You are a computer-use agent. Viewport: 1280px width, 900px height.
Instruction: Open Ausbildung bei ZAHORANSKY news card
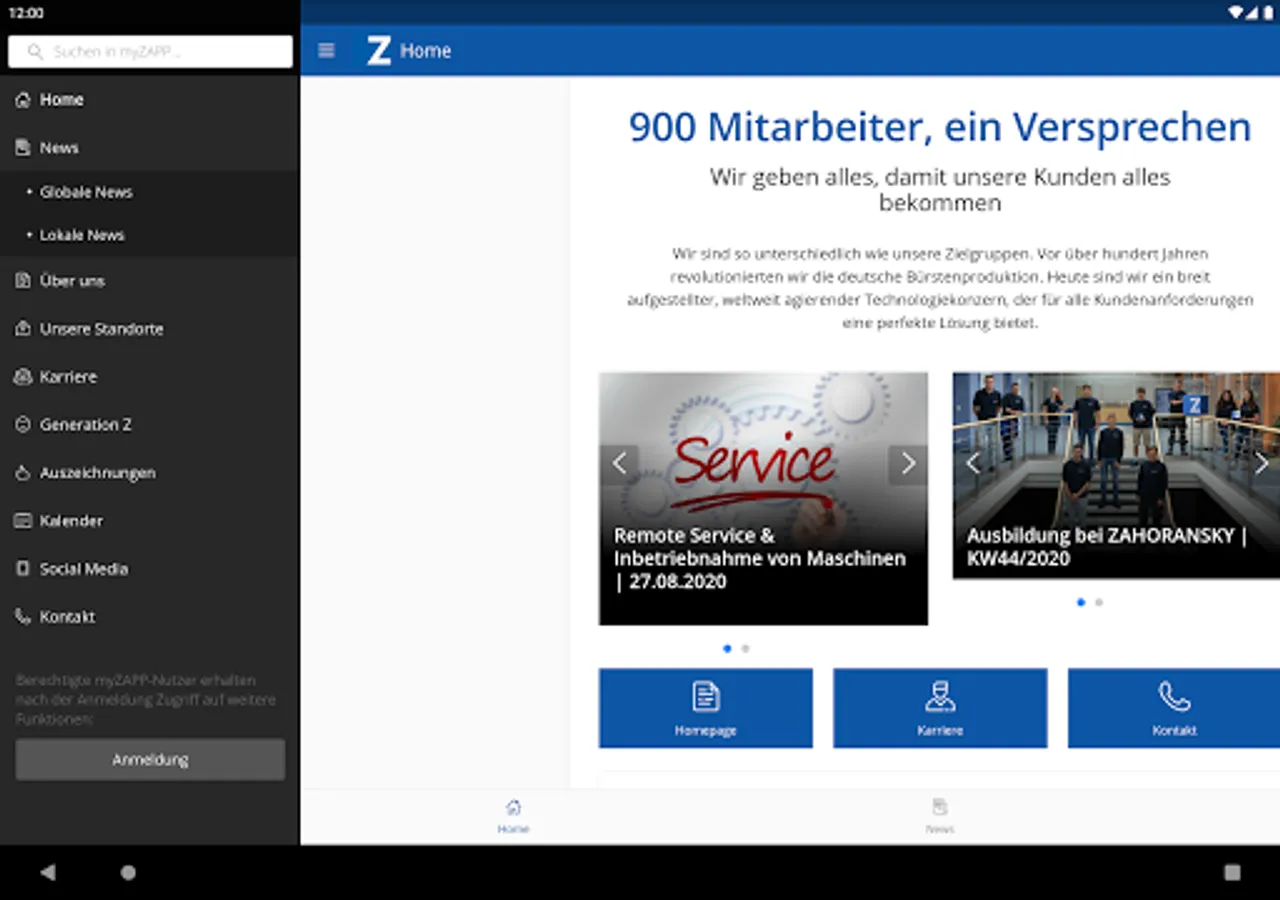[1116, 476]
